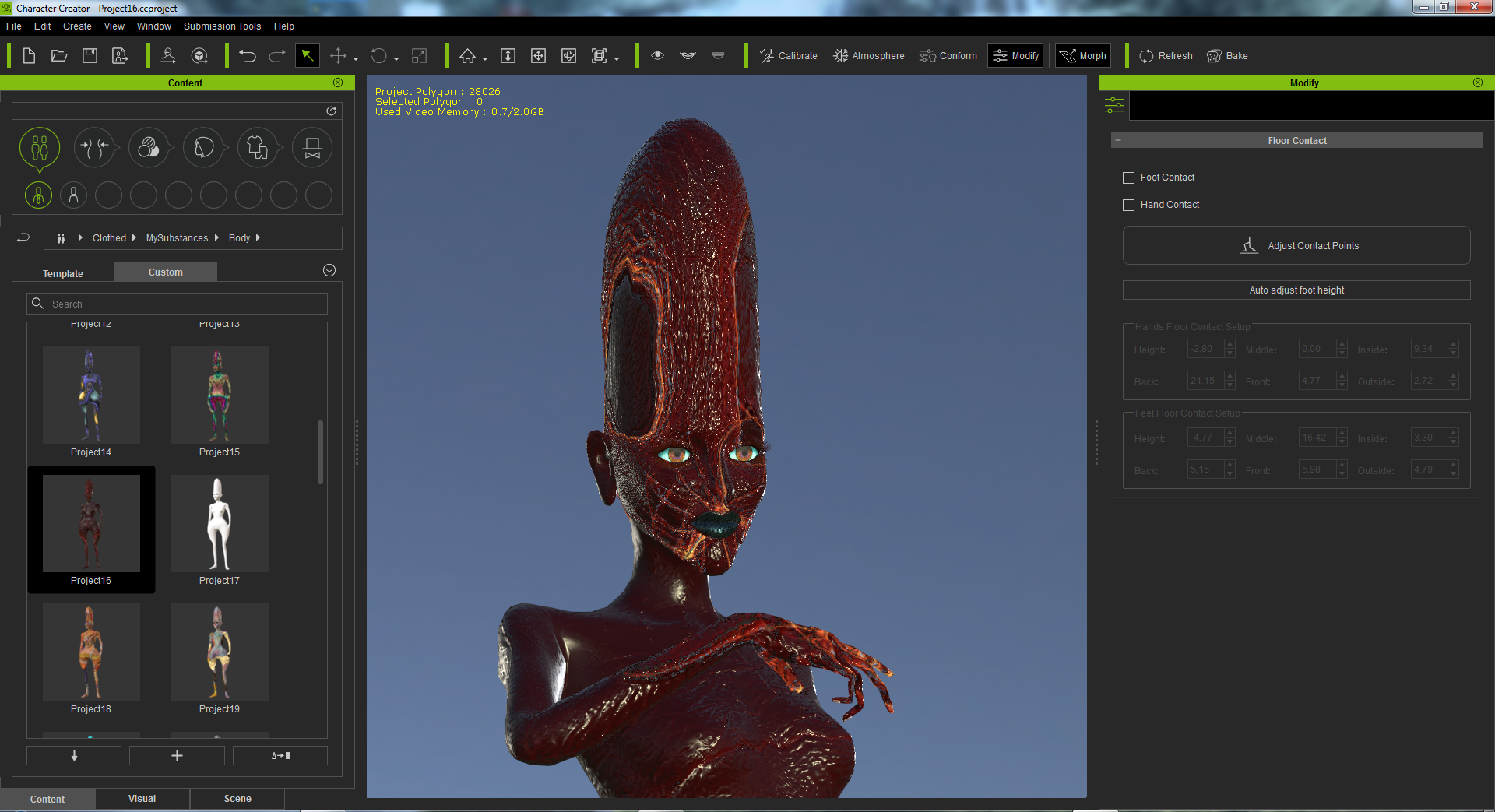
Task: Enable the Hand Contact checkbox
Action: point(1128,206)
